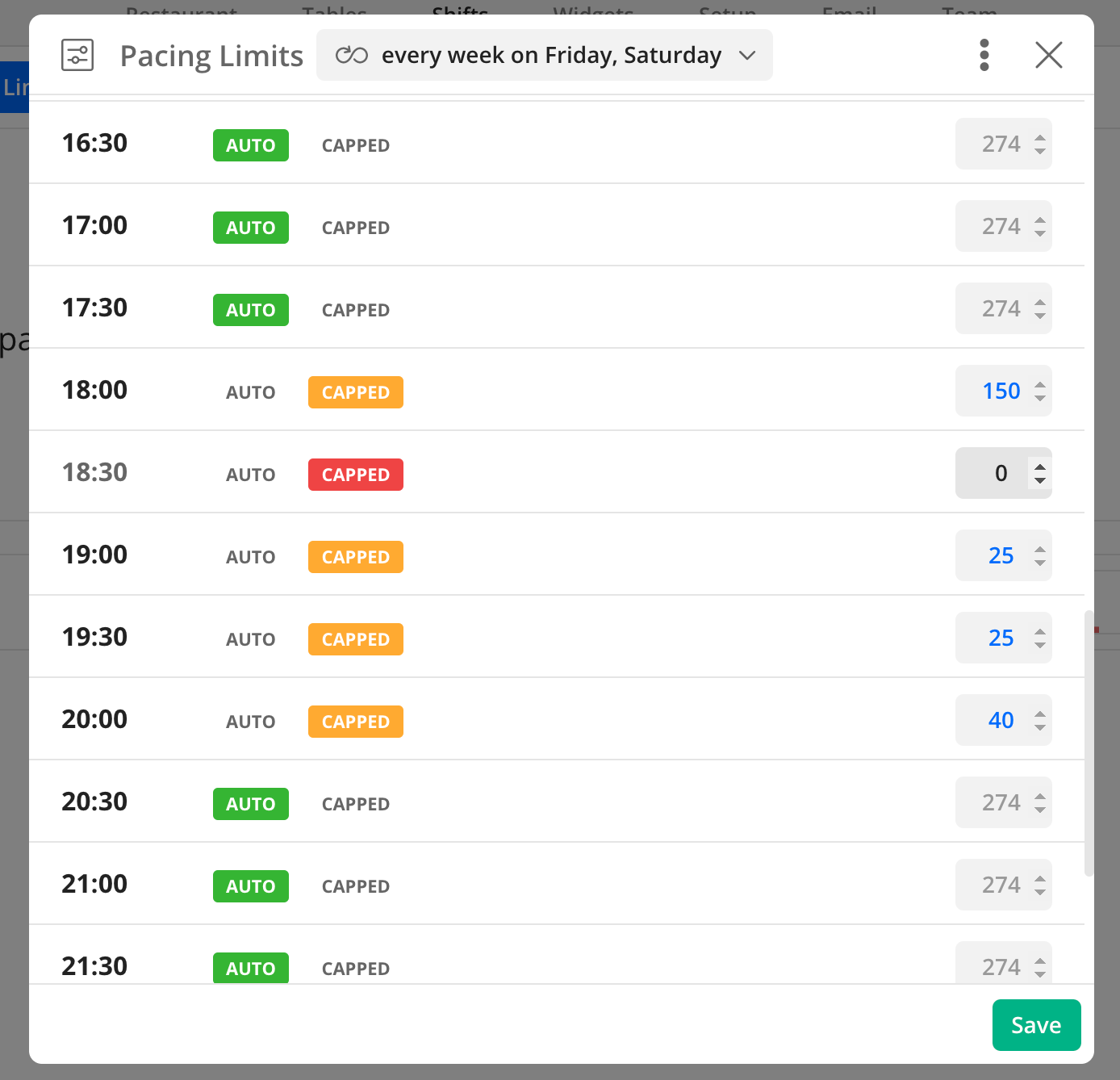Increase the 19:00 limit with up arrow
1120x1080 pixels.
pos(1040,550)
